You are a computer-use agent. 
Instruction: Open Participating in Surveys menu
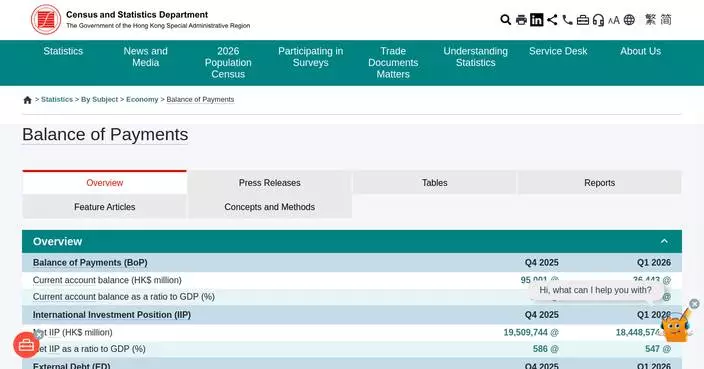311,57
